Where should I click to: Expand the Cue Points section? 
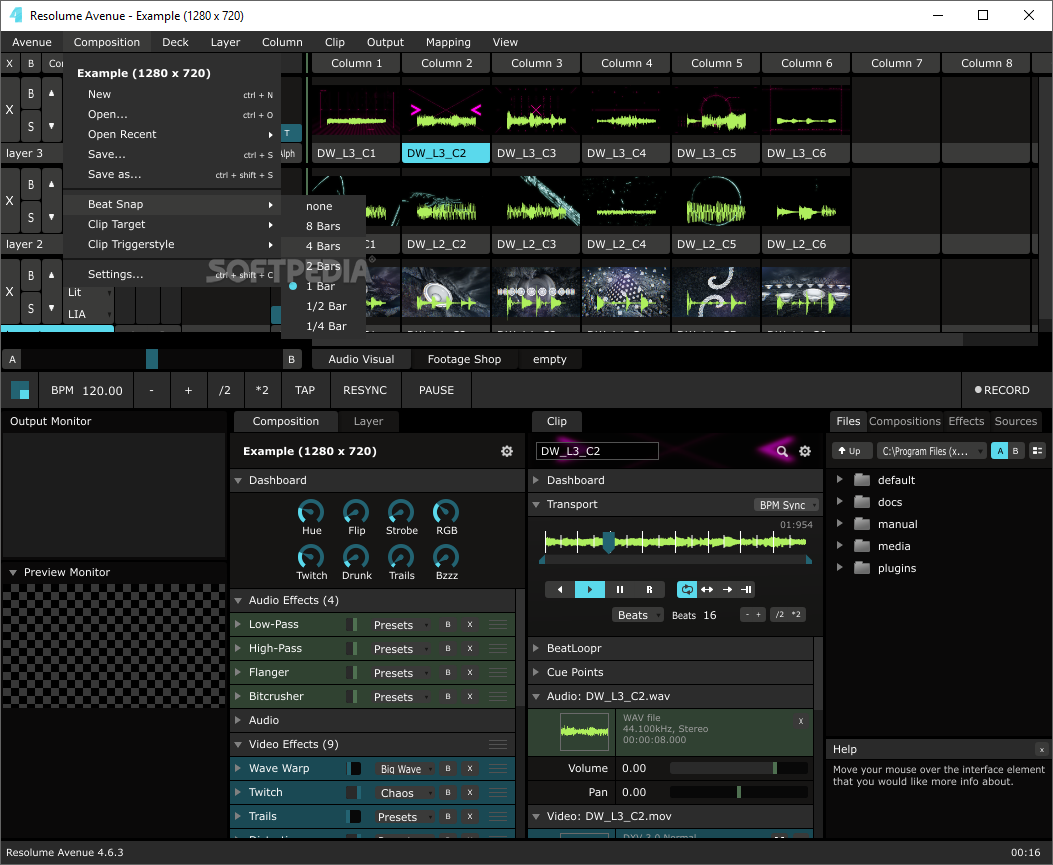click(536, 672)
